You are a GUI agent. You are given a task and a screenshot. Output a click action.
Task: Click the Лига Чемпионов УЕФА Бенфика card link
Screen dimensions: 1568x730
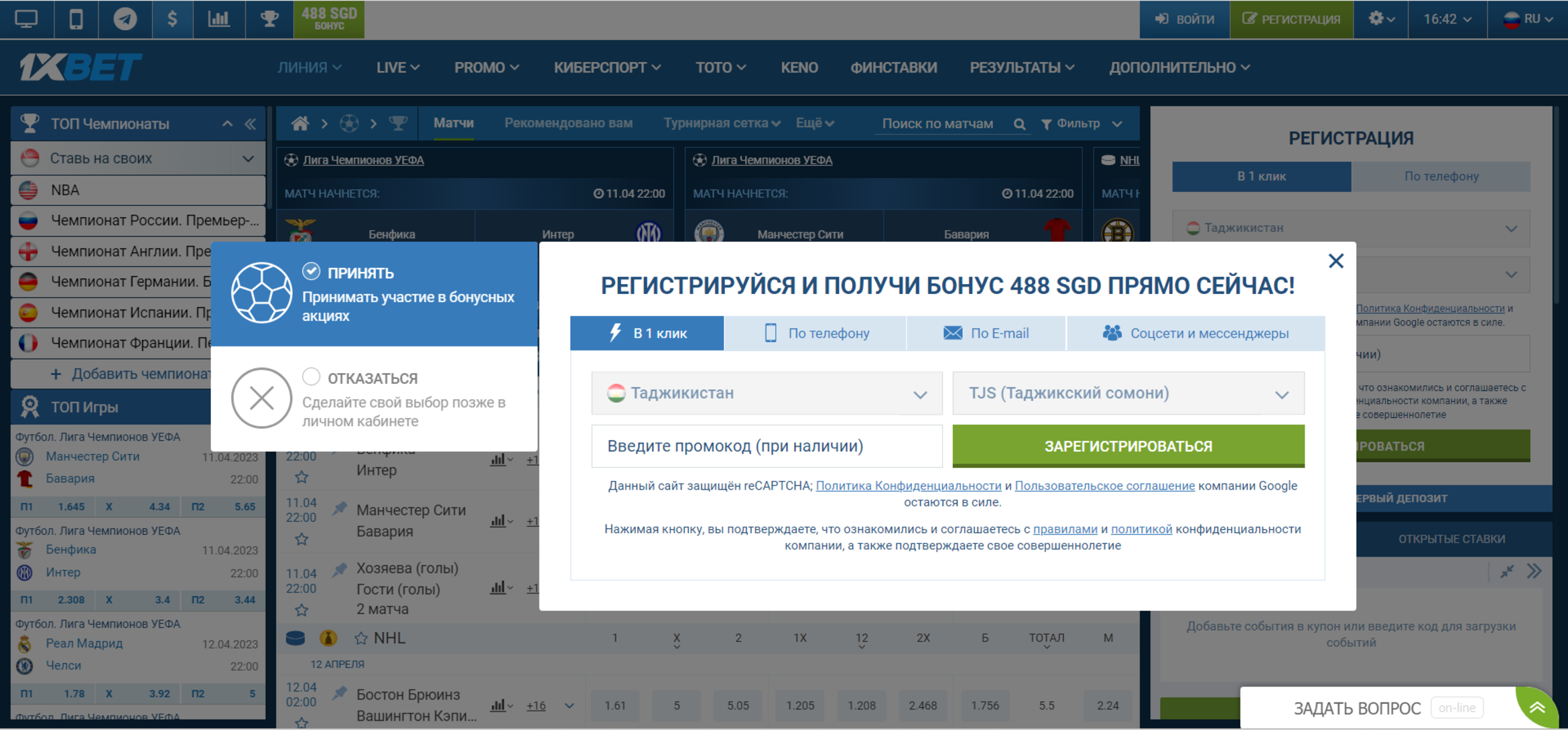[363, 160]
